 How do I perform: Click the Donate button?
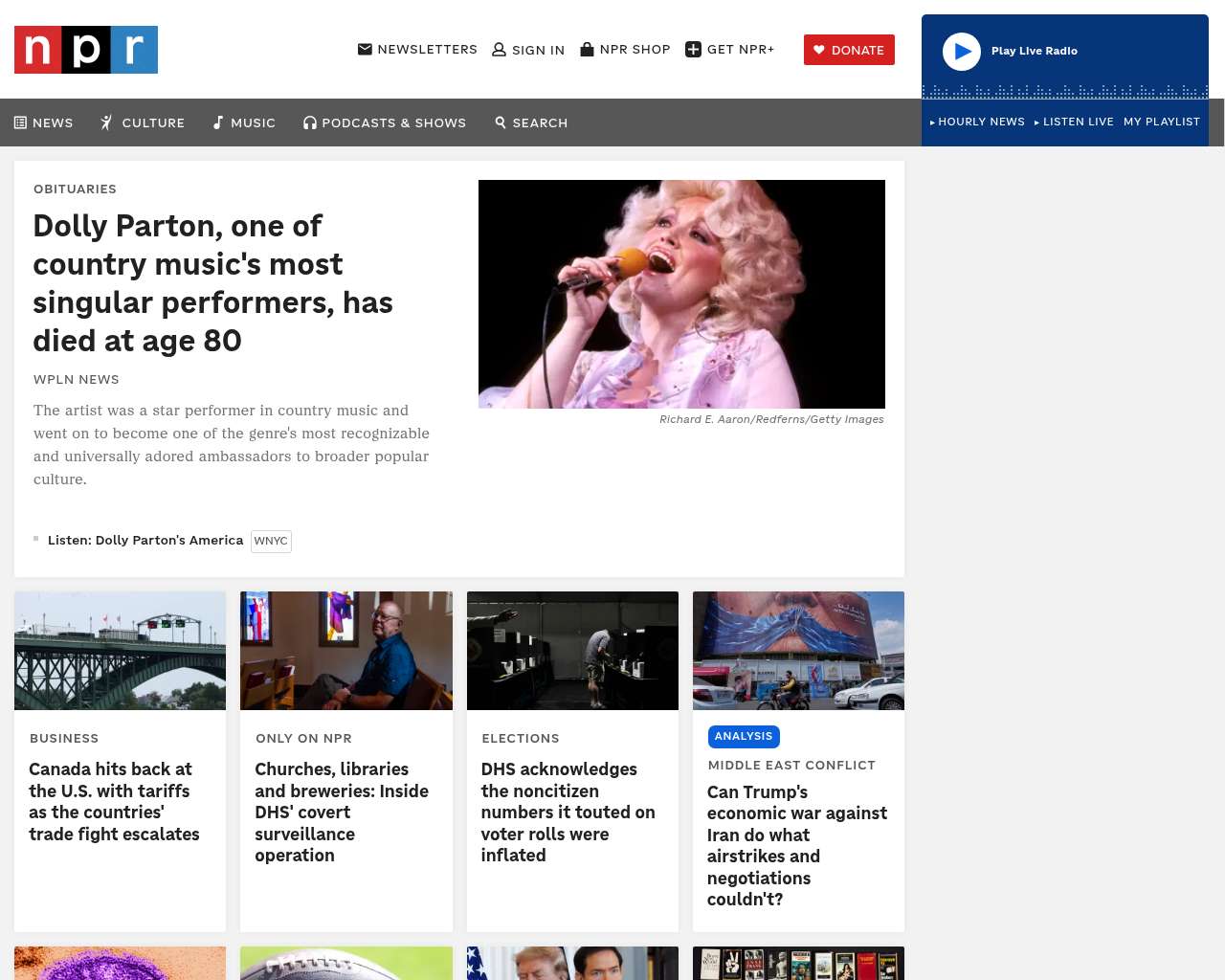point(849,50)
